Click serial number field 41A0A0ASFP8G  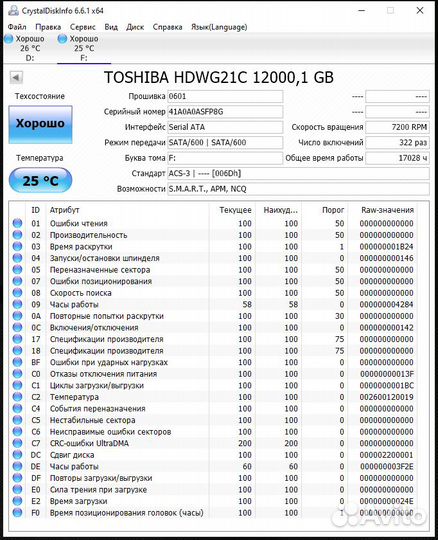(x=225, y=112)
